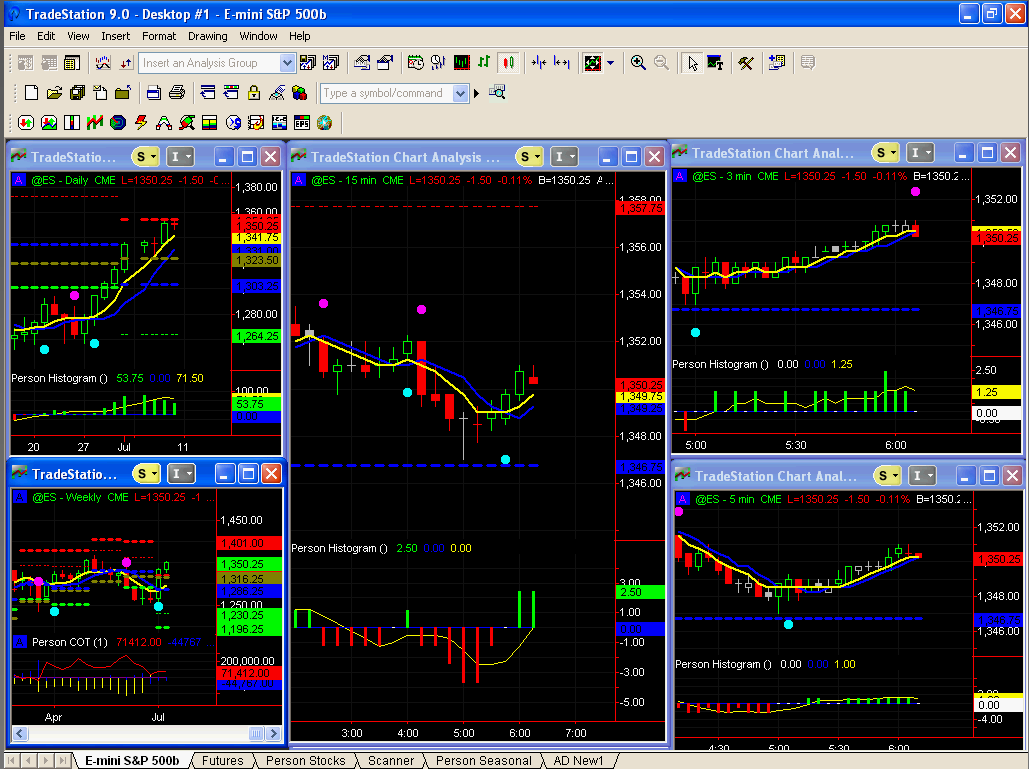Click the blue radar circle shortcut icon
The image size is (1029, 769).
tap(118, 123)
